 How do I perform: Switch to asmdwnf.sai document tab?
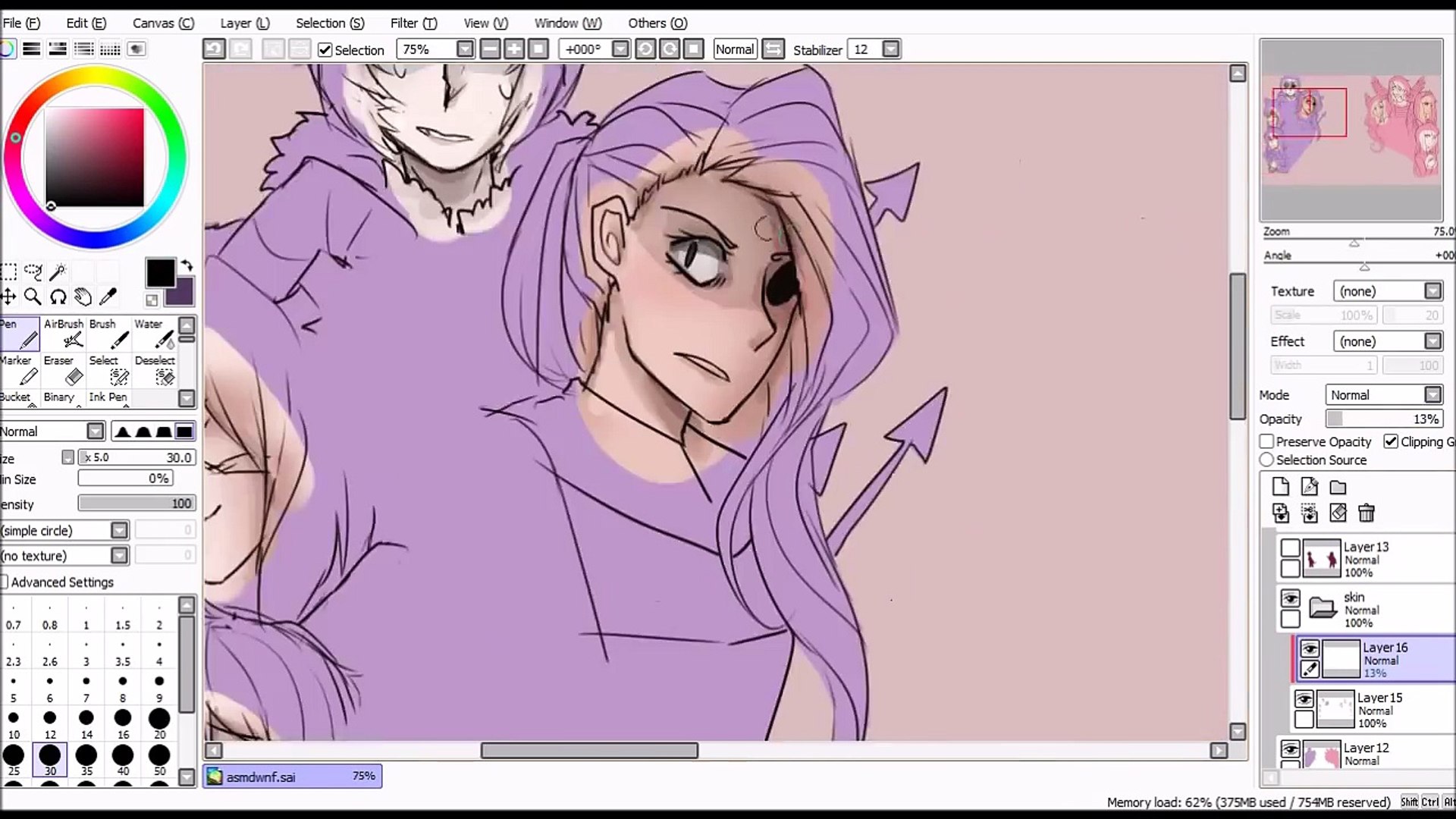click(292, 777)
